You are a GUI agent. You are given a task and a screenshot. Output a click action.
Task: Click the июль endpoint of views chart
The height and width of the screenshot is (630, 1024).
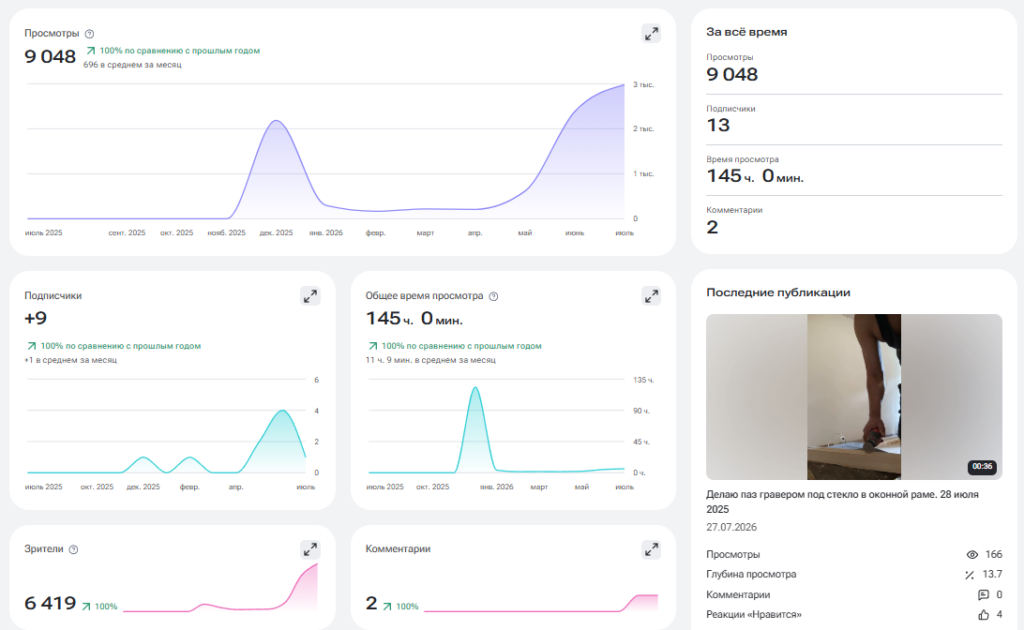click(624, 85)
